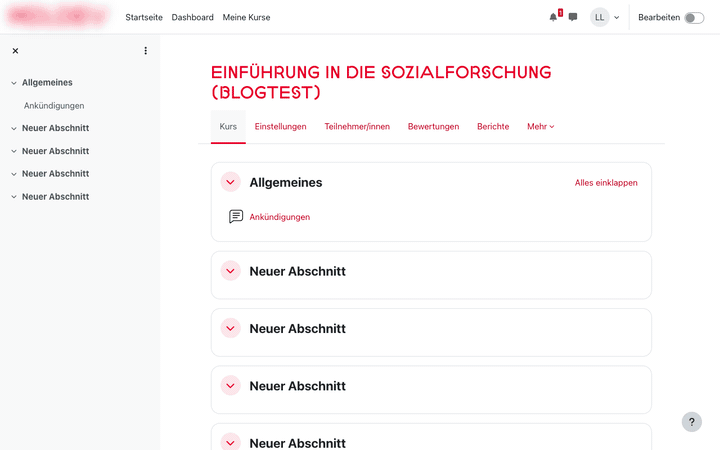The width and height of the screenshot is (720, 450).
Task: Open the messages speech bubble icon
Action: tap(573, 17)
